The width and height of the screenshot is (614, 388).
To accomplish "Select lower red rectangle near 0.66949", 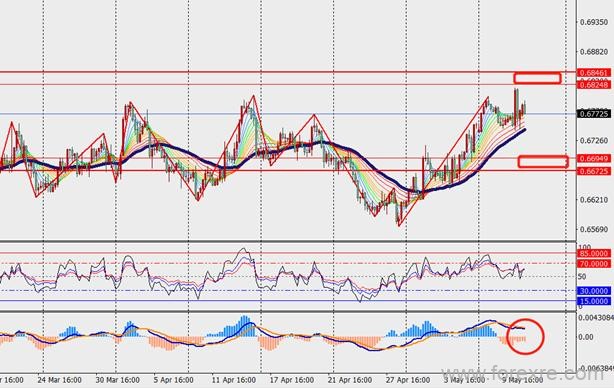I will [x=543, y=161].
